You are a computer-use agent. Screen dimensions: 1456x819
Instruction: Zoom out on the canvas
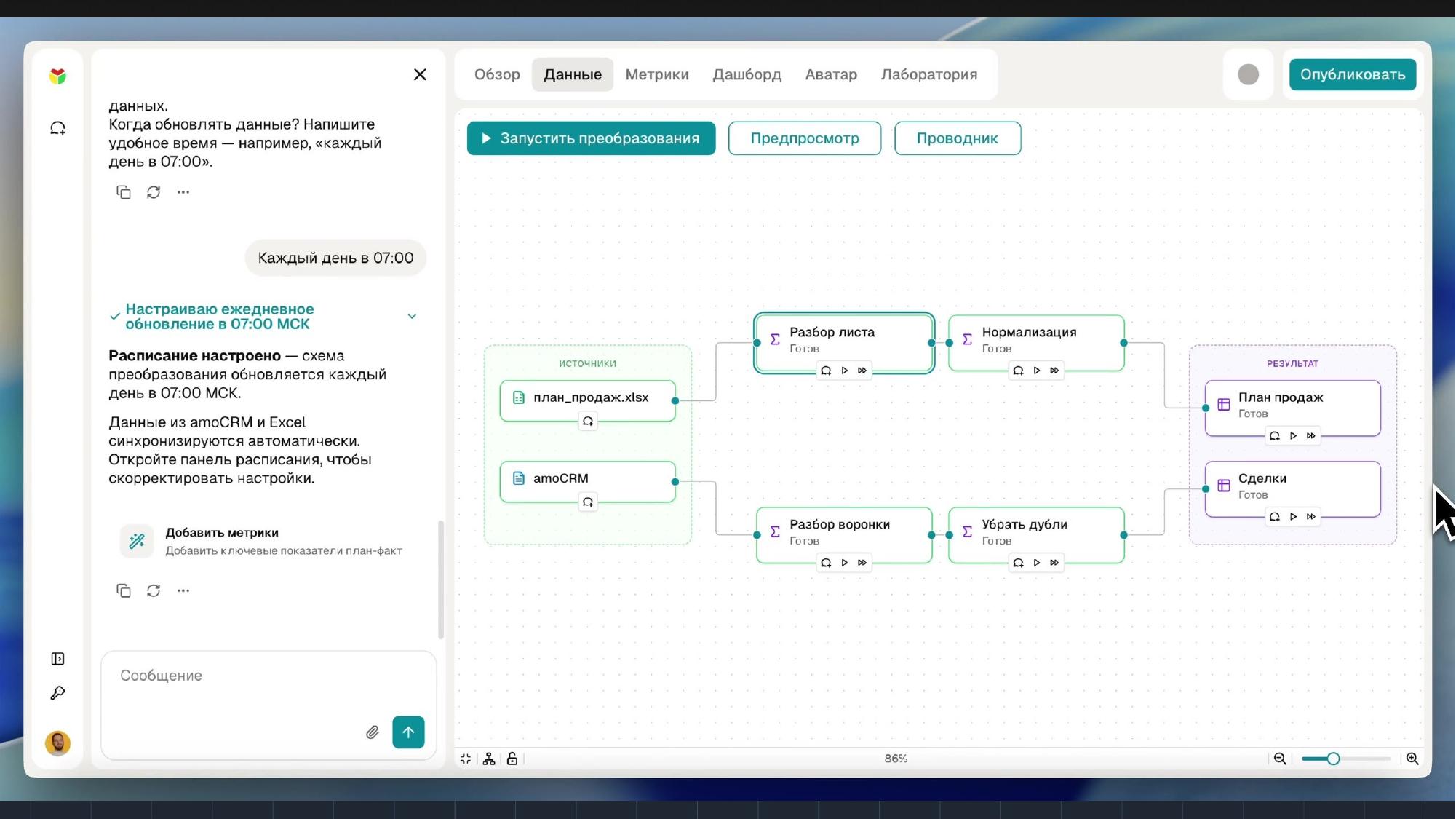pyautogui.click(x=1279, y=759)
